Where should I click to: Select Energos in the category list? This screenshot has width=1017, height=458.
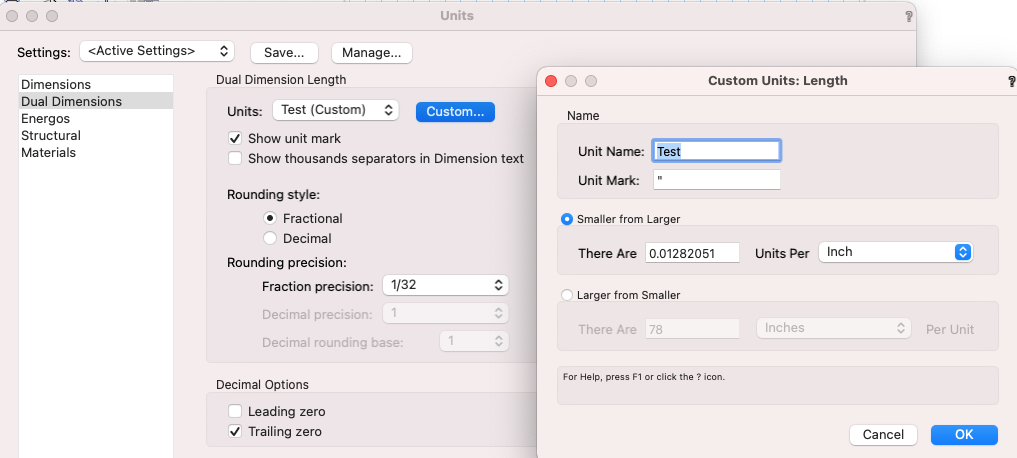click(x=46, y=119)
